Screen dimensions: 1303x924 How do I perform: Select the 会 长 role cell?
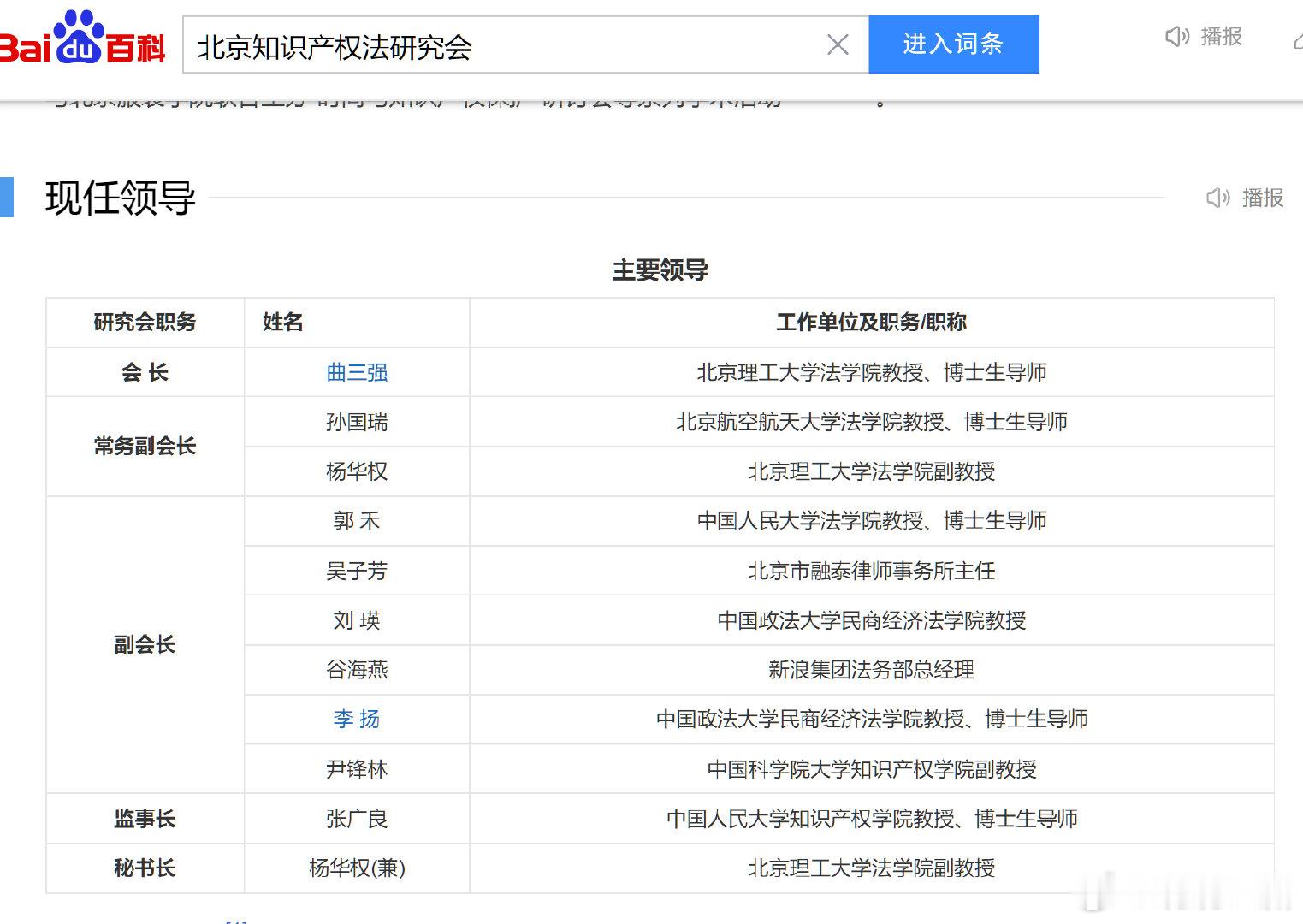pyautogui.click(x=145, y=372)
